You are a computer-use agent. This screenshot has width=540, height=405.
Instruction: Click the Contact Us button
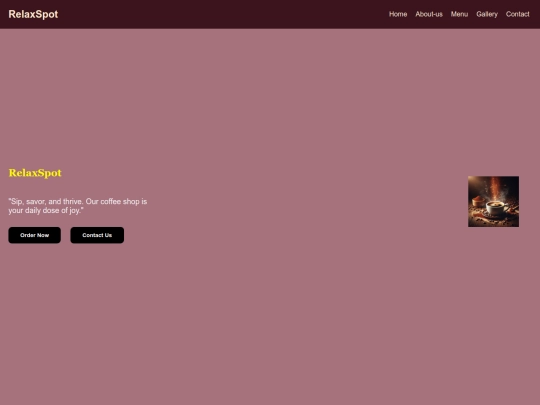point(97,235)
